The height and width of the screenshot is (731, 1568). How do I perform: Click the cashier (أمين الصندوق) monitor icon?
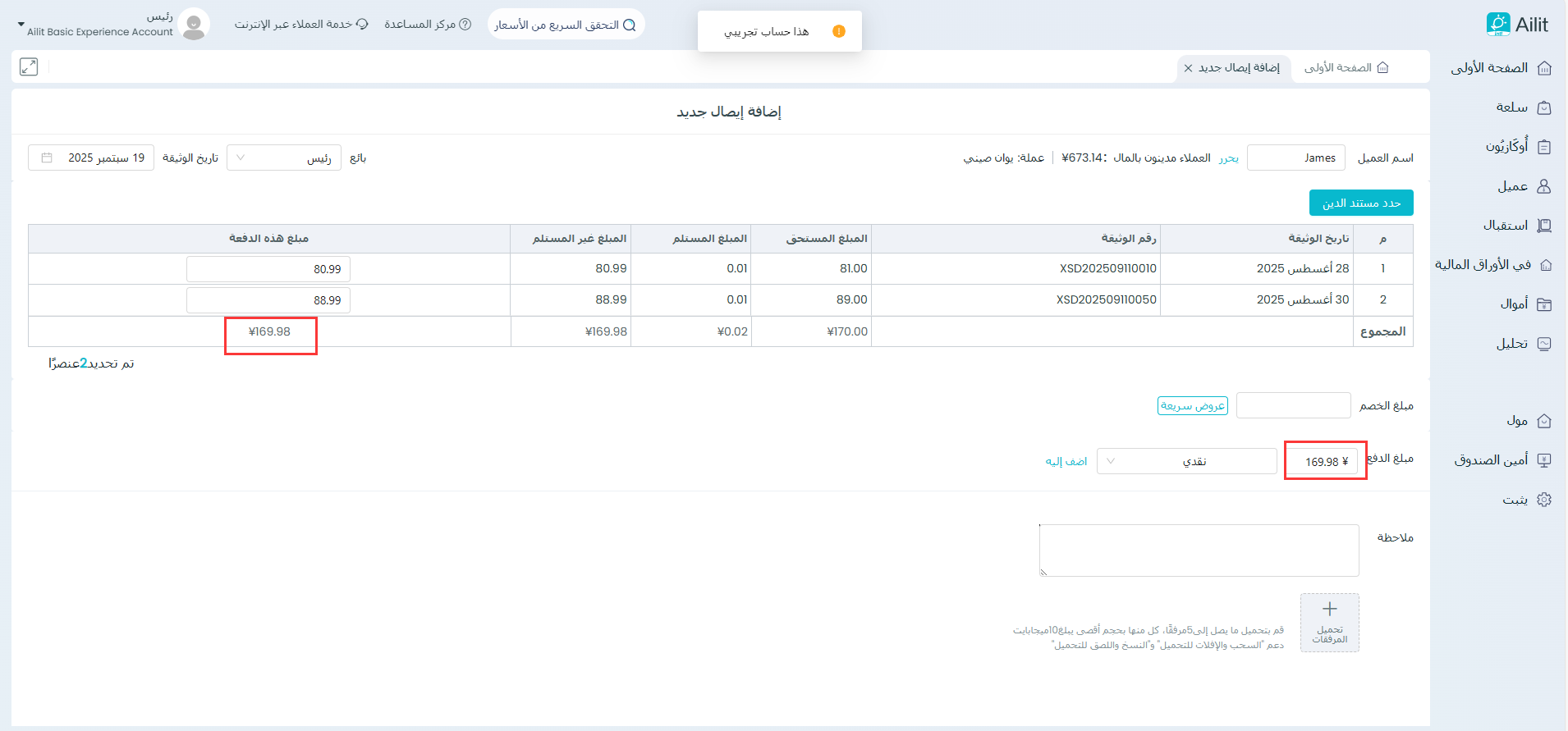pos(1544,460)
